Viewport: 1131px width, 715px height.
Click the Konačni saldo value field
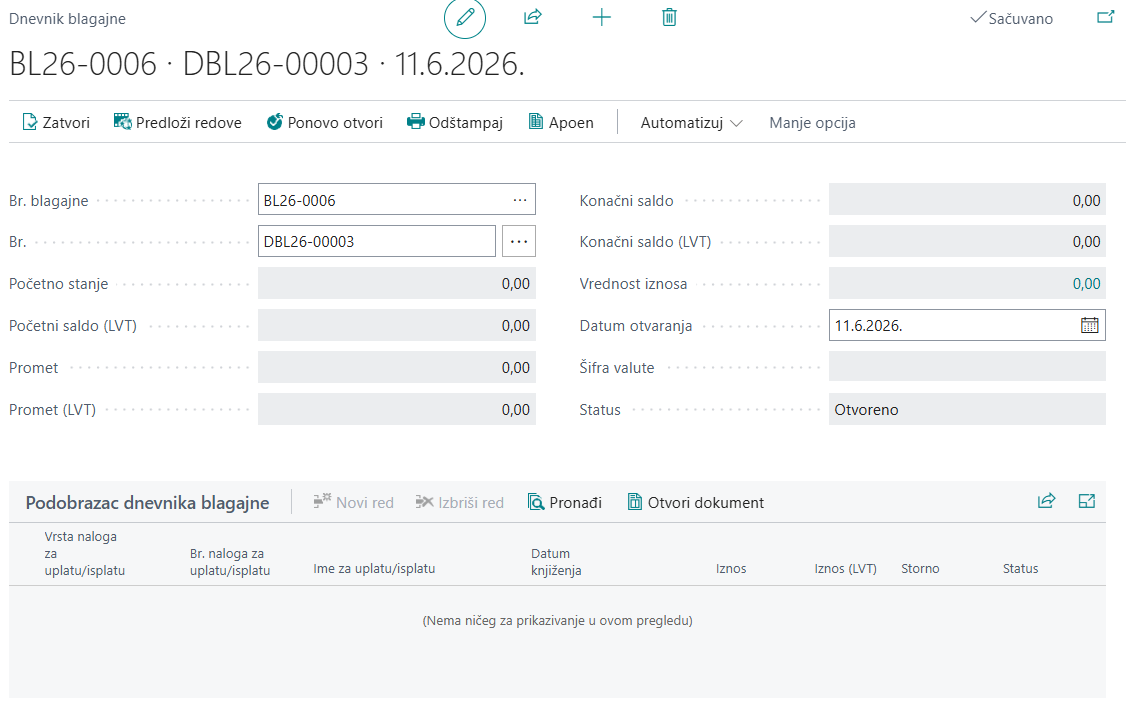967,200
